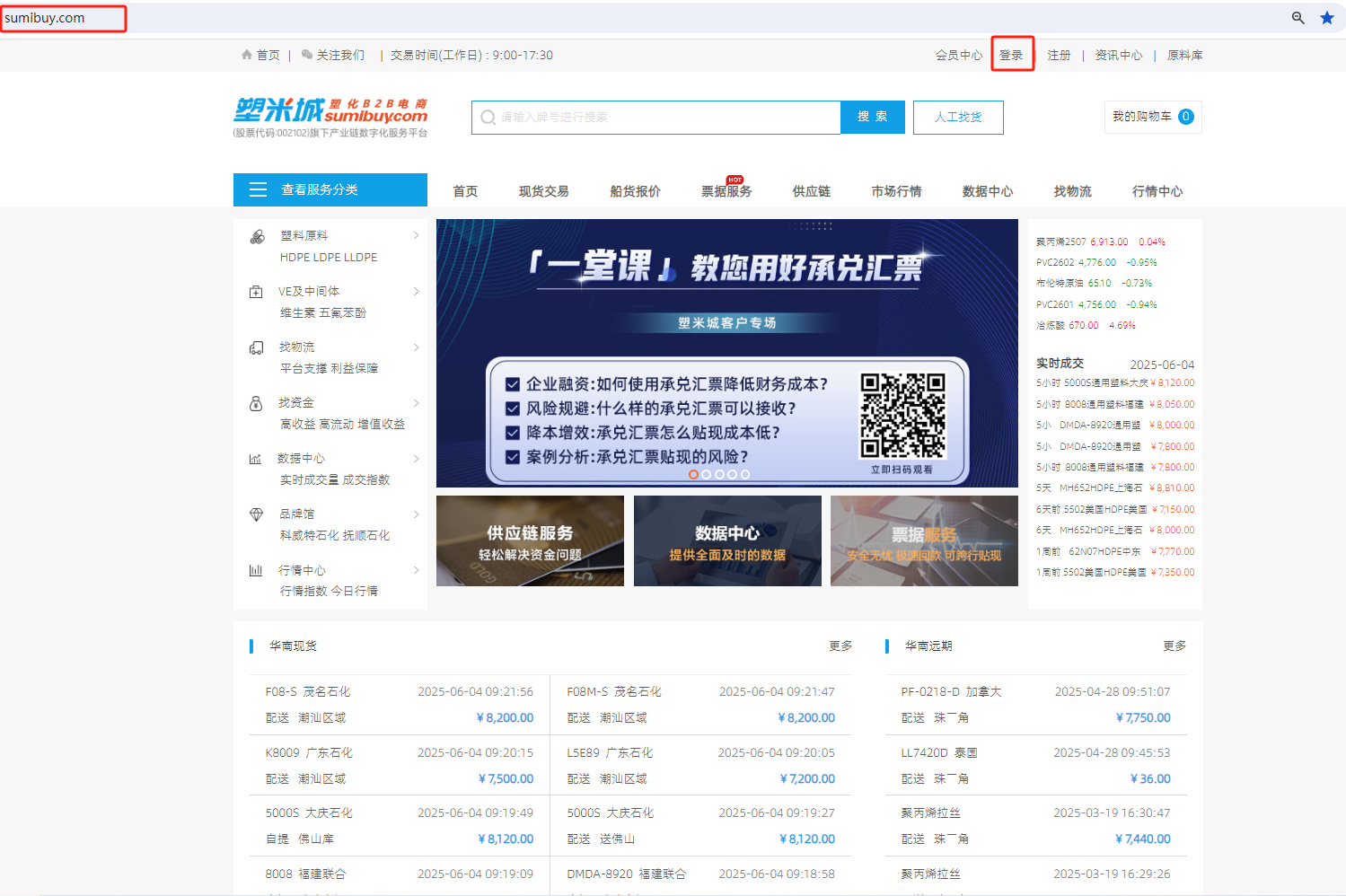Click the hamburger icon in 查看服务分类
The image size is (1346, 896).
pyautogui.click(x=259, y=189)
